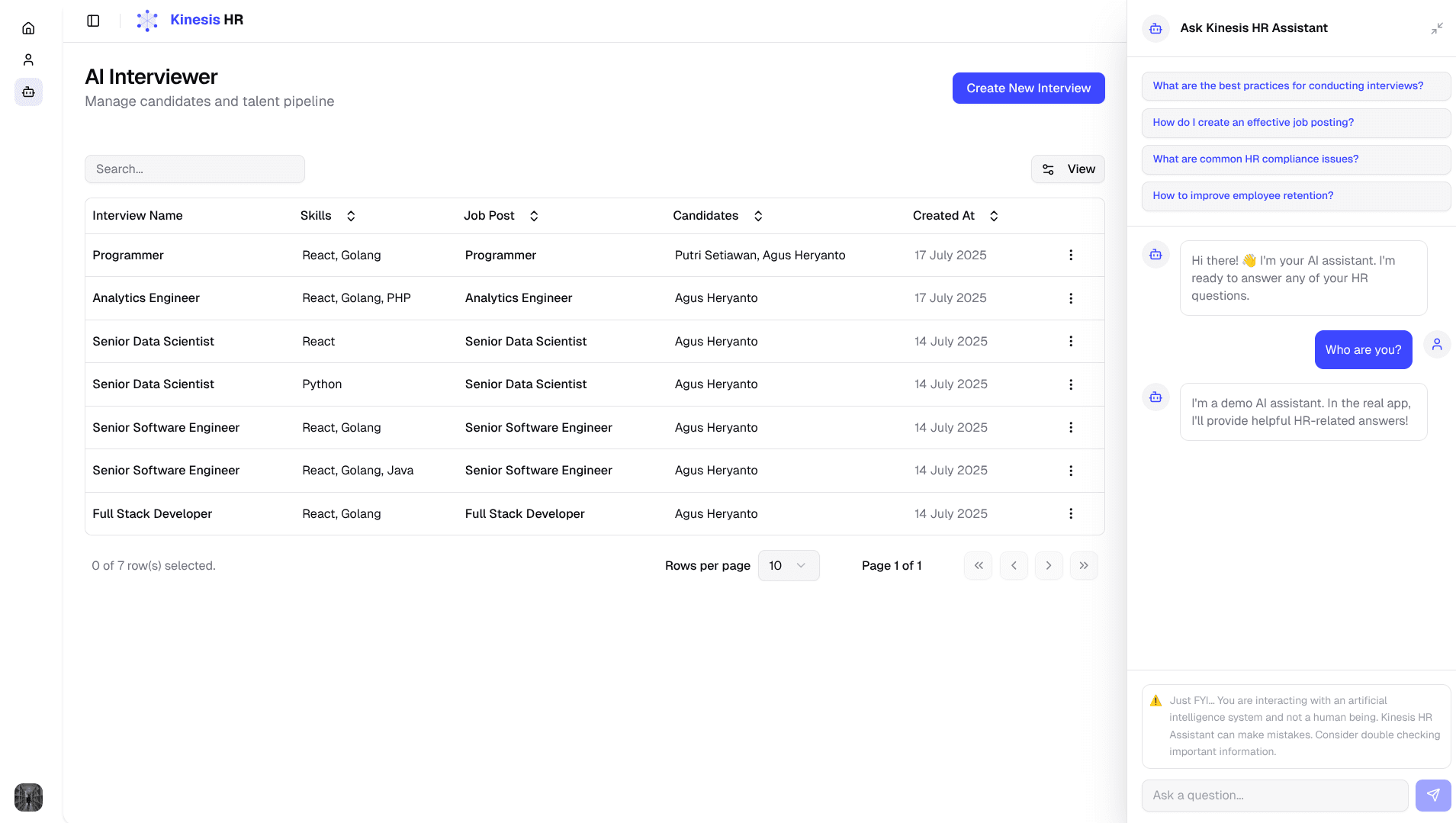Image resolution: width=1456 pixels, height=823 pixels.
Task: Toggle the sidebar collapse icon
Action: pyautogui.click(x=93, y=21)
